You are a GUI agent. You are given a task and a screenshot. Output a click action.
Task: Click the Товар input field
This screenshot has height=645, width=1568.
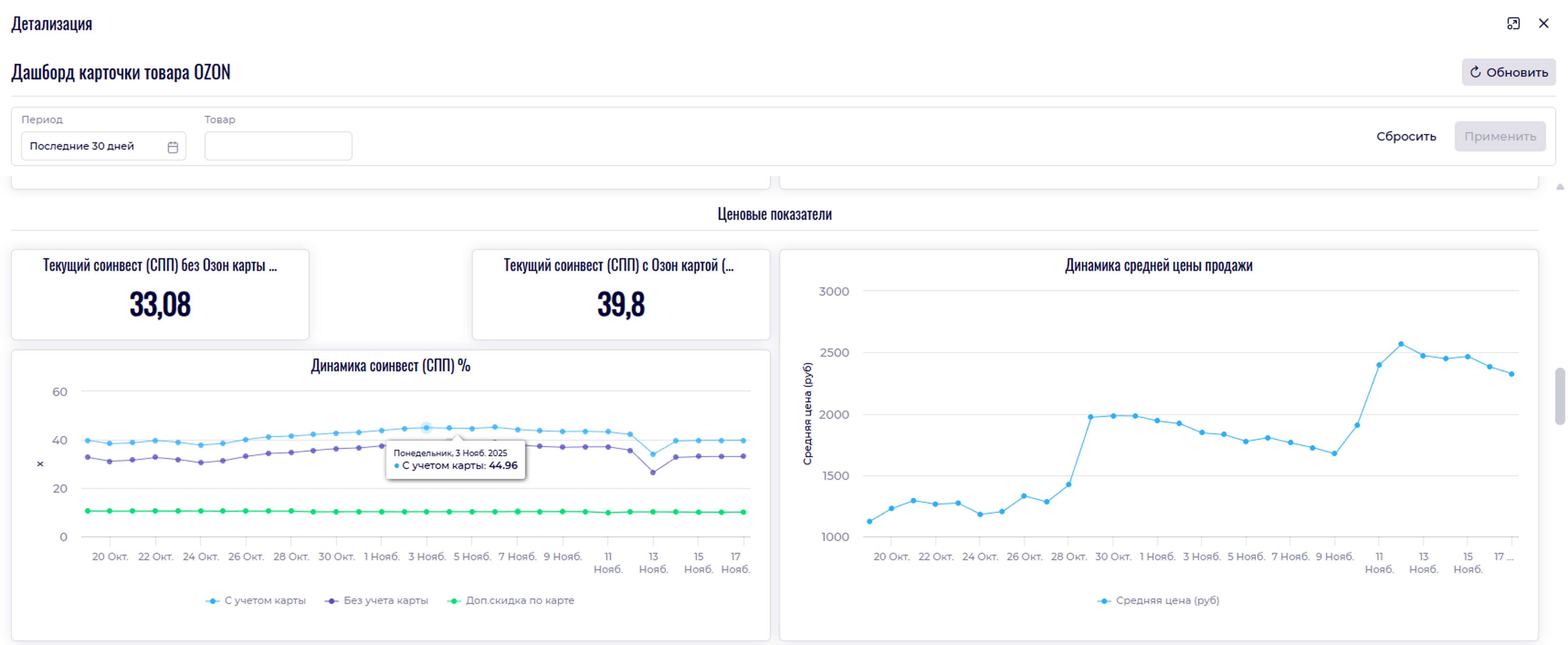tap(278, 147)
